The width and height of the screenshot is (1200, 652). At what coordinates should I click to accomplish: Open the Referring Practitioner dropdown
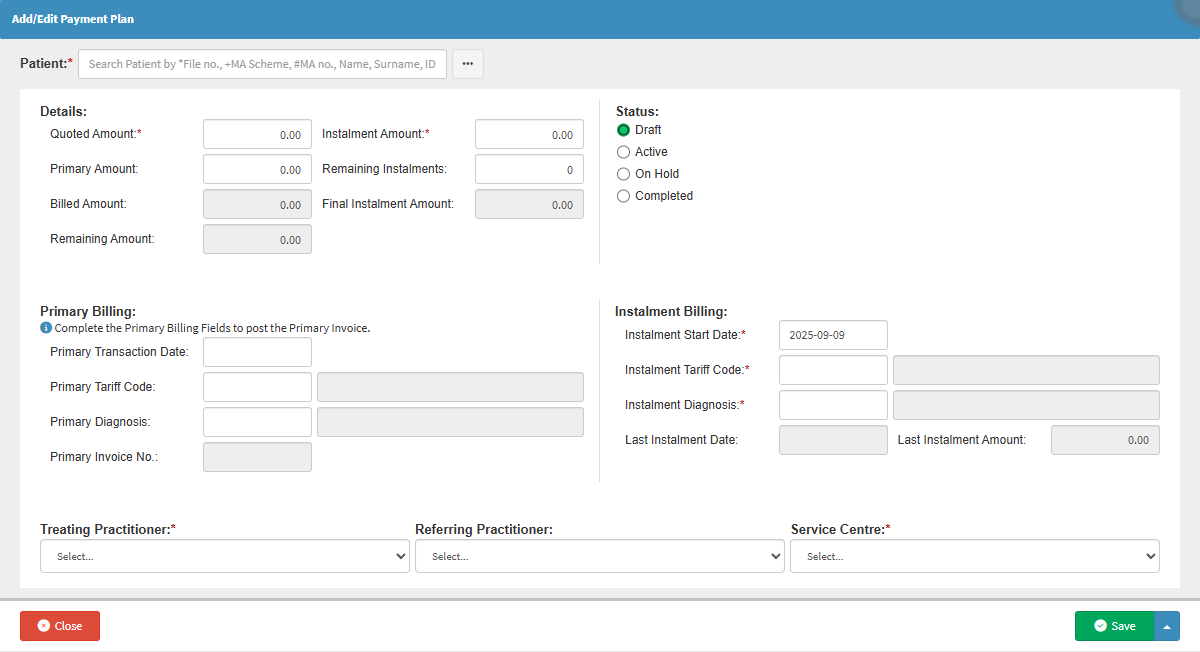599,556
